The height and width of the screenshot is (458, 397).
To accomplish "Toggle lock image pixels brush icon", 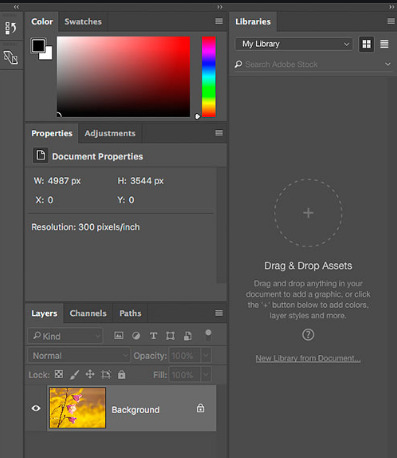I will [x=75, y=375].
